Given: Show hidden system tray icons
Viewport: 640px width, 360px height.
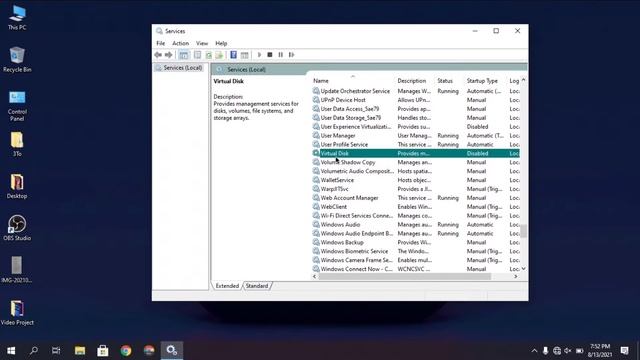Looking at the screenshot, I should click(x=534, y=351).
